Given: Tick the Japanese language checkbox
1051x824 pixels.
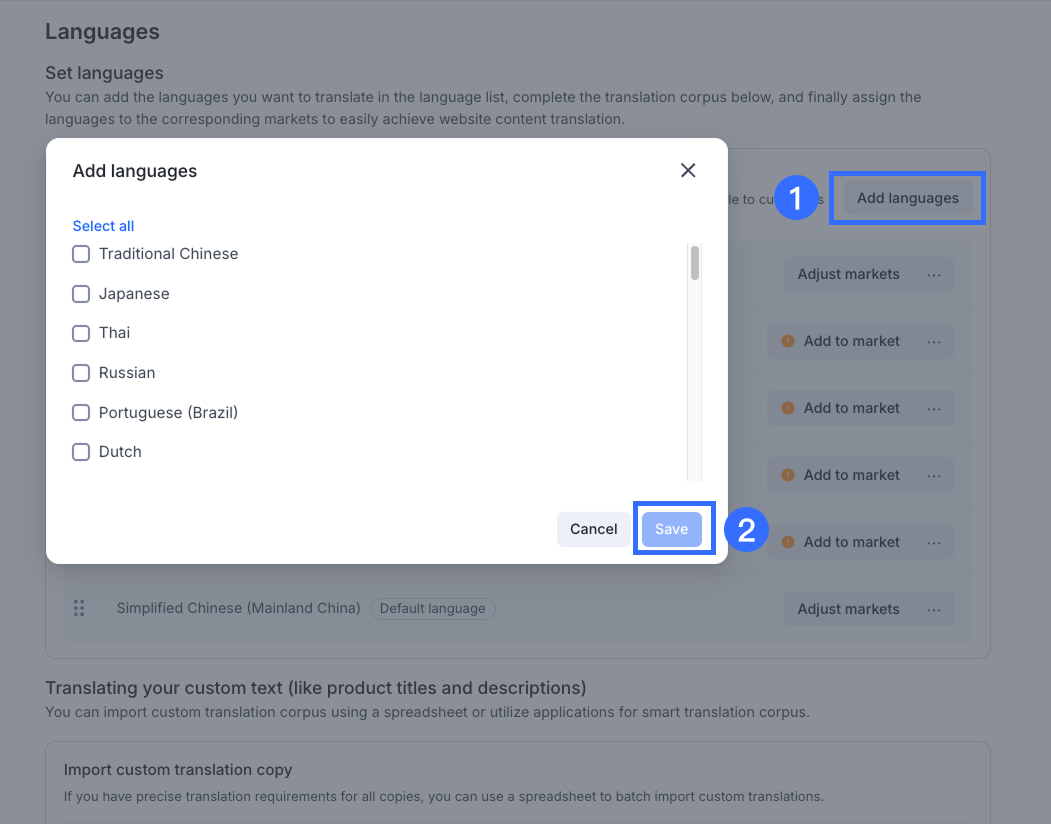Looking at the screenshot, I should pos(81,294).
